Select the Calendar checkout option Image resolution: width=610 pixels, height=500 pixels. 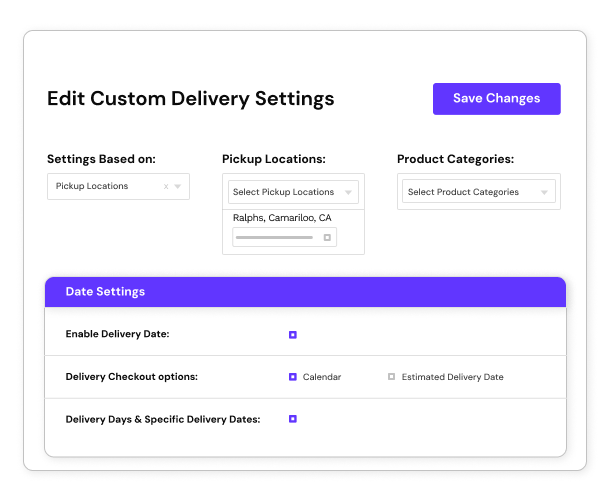pos(293,377)
